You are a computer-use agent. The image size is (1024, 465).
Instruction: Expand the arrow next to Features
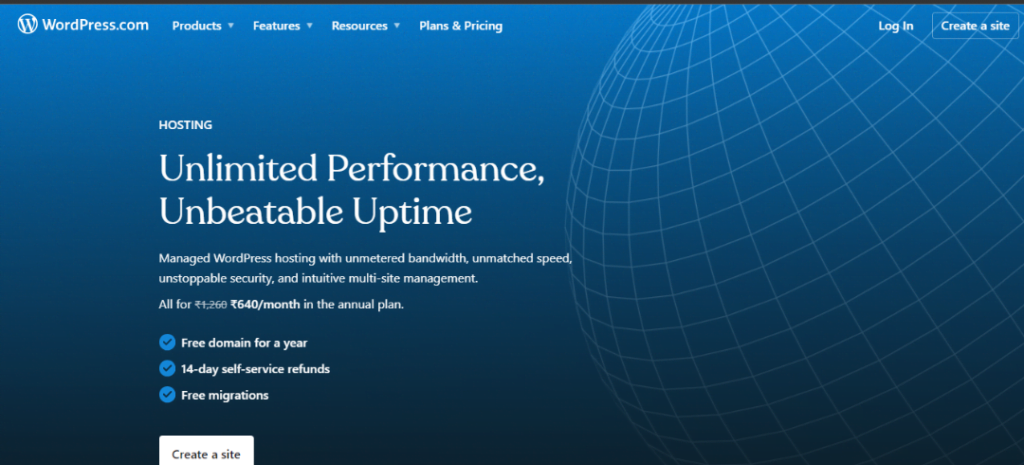308,26
